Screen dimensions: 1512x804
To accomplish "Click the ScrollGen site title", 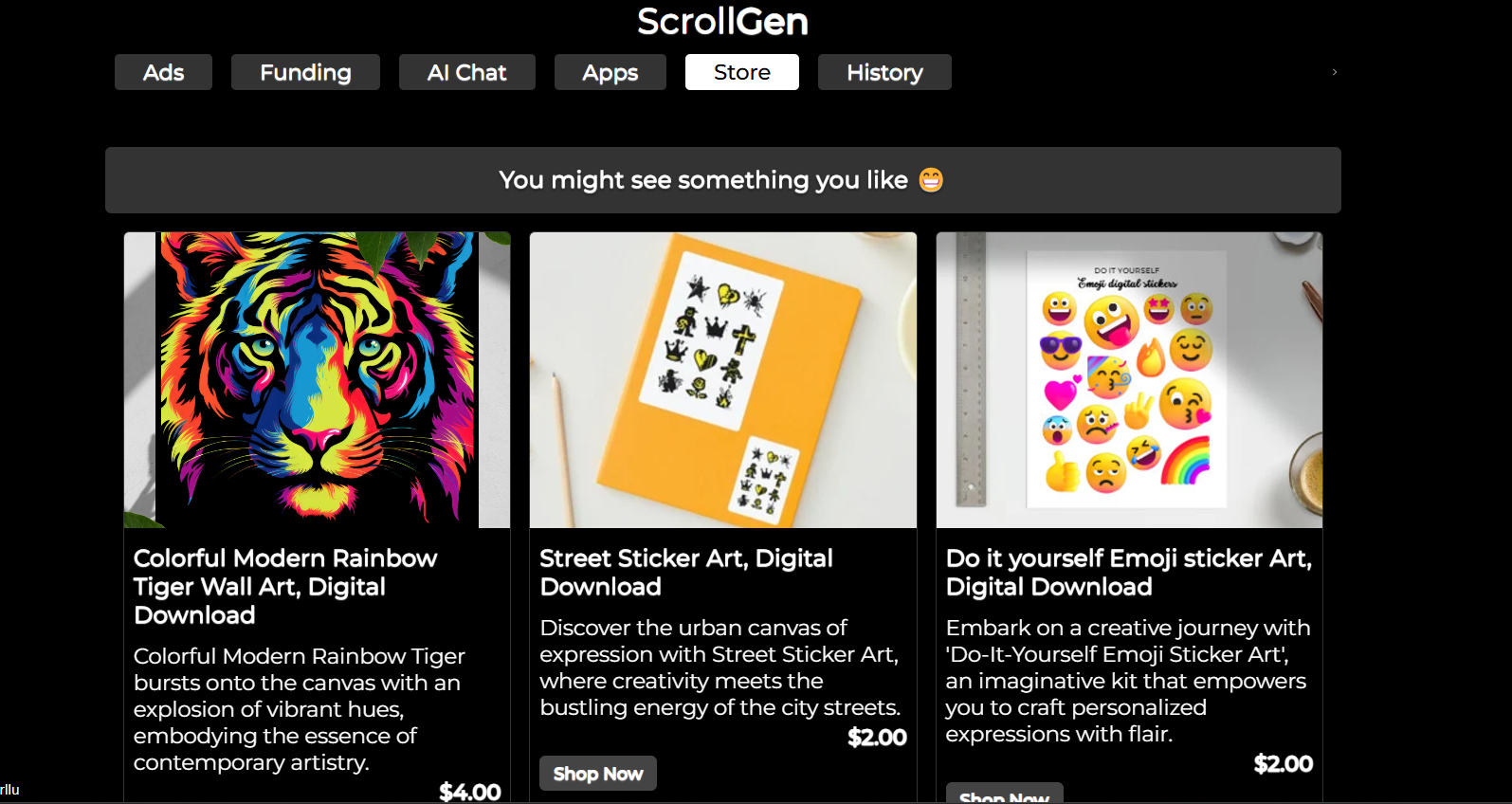I will pyautogui.click(x=722, y=22).
